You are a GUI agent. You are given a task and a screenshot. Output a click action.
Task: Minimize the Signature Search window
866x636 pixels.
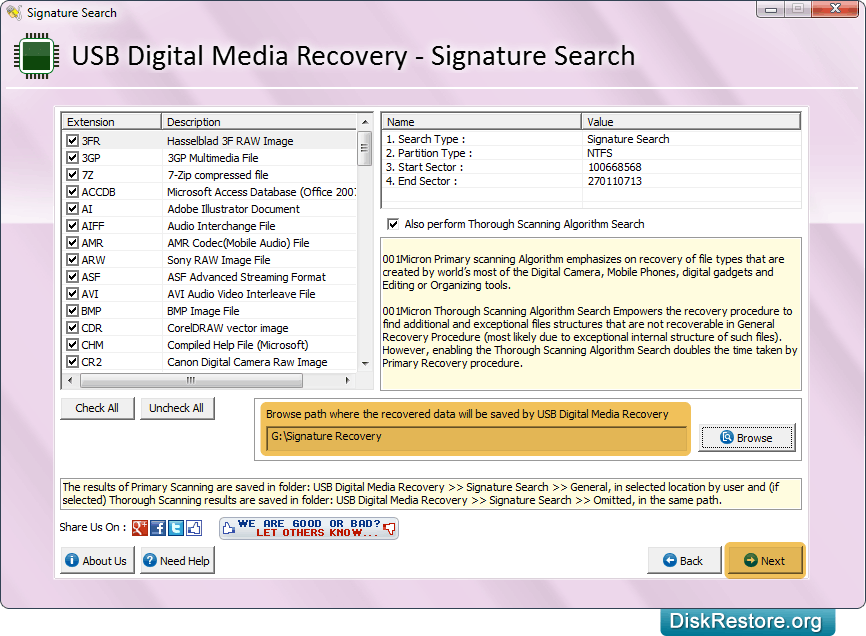click(x=771, y=9)
